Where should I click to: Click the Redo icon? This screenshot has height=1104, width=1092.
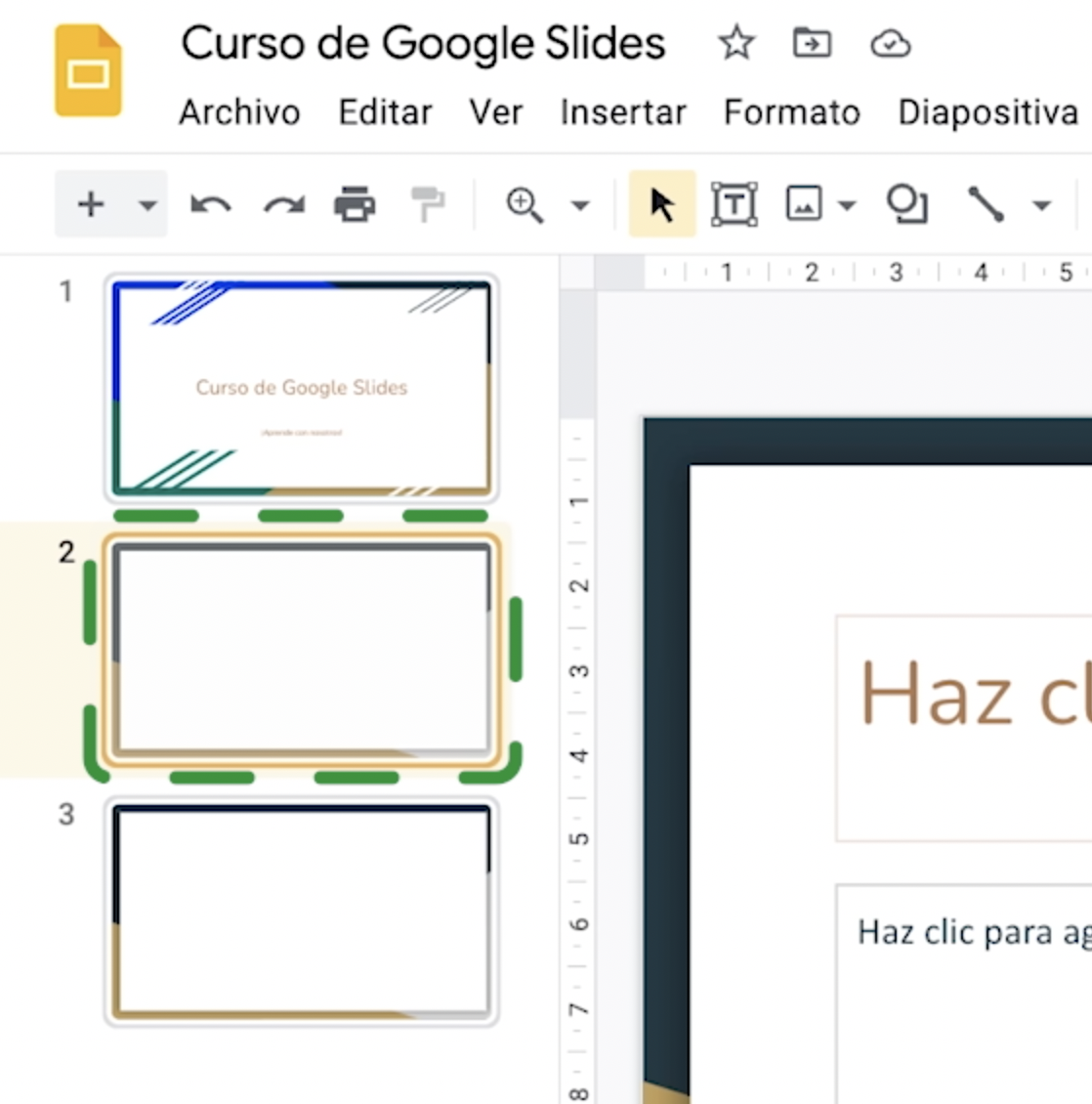pyautogui.click(x=282, y=203)
